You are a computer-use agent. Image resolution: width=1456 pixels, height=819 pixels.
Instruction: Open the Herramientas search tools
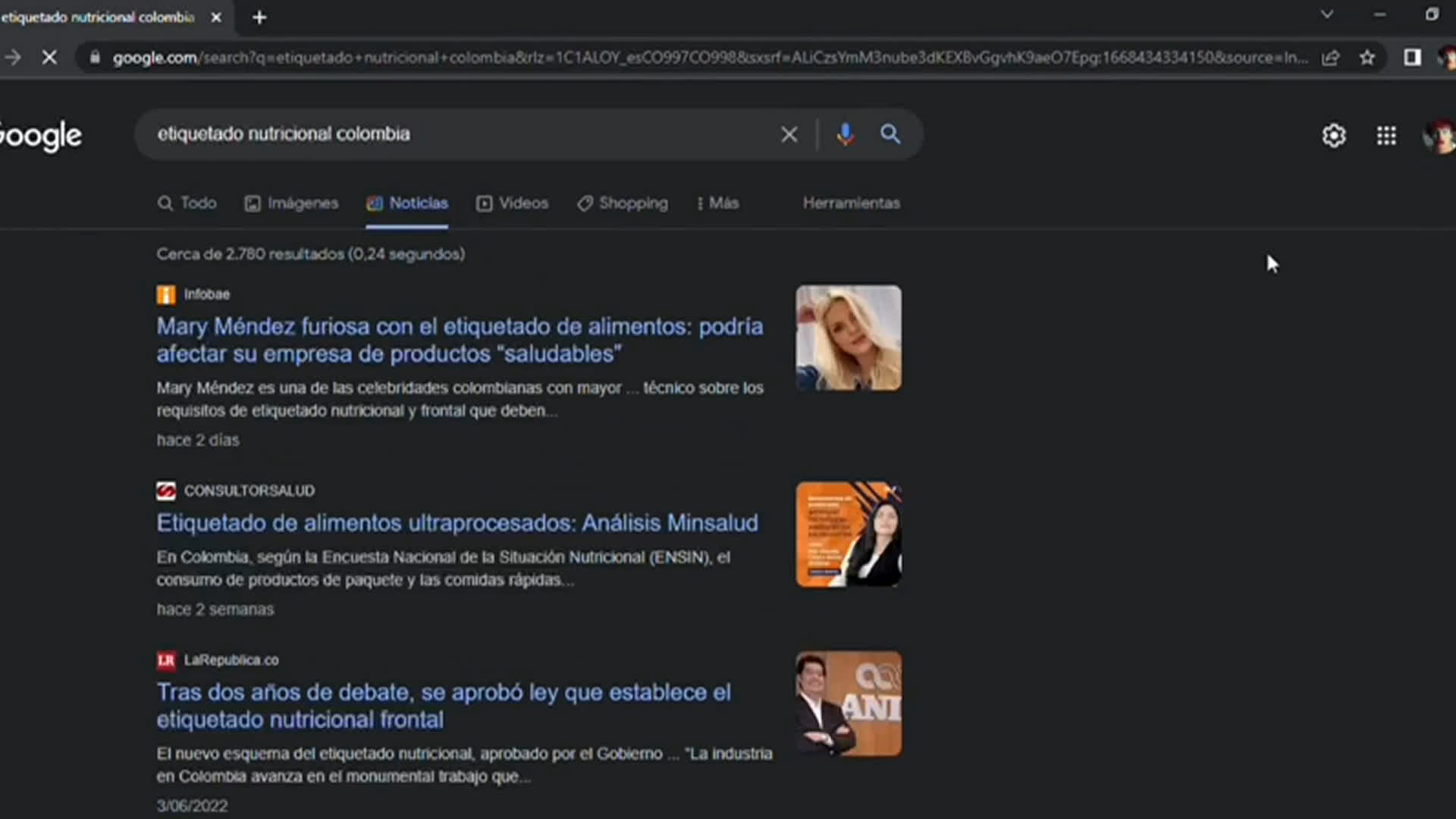point(851,203)
